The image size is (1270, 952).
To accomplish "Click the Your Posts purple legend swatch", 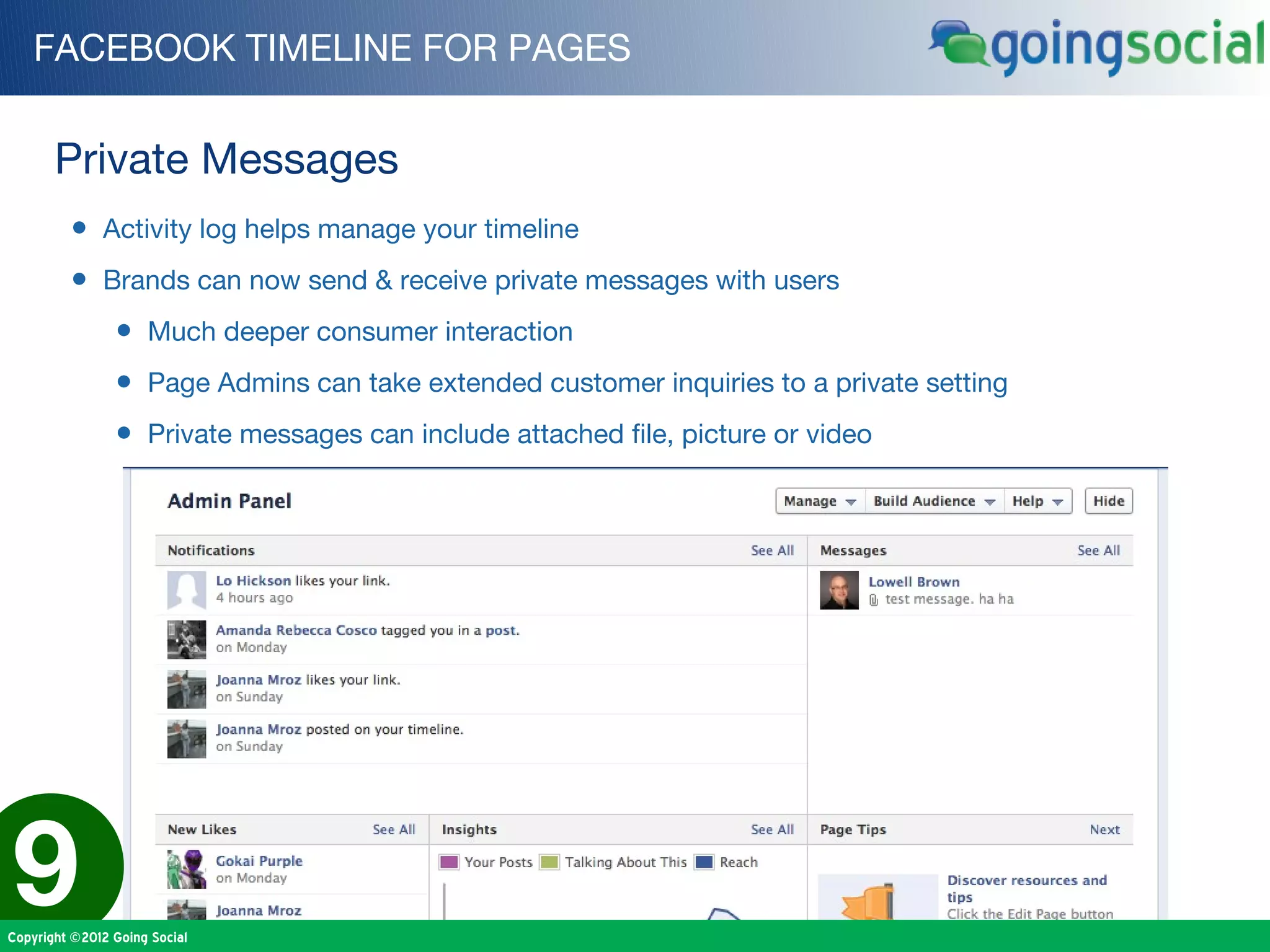I will (448, 862).
